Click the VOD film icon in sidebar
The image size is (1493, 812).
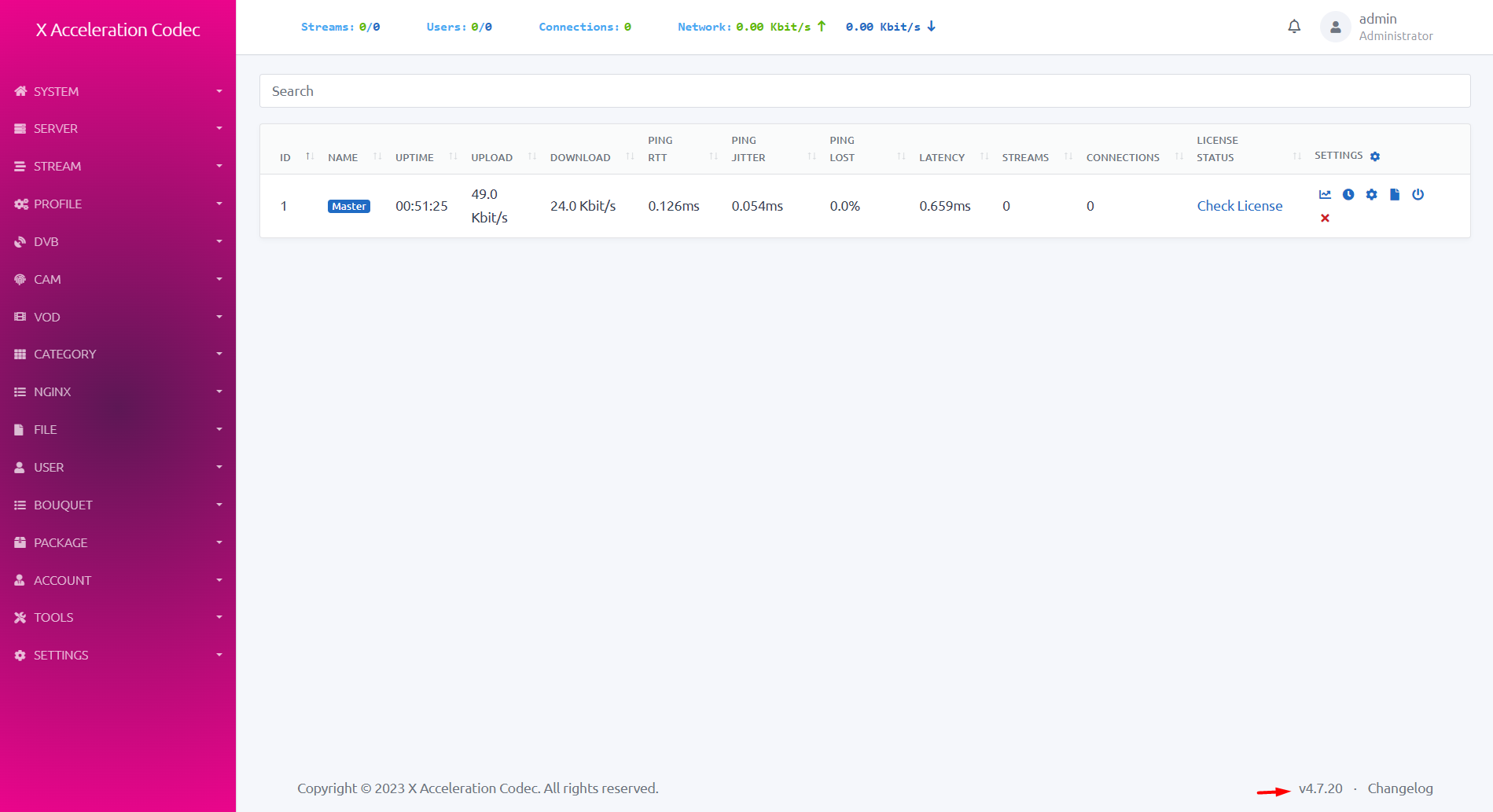pos(20,317)
